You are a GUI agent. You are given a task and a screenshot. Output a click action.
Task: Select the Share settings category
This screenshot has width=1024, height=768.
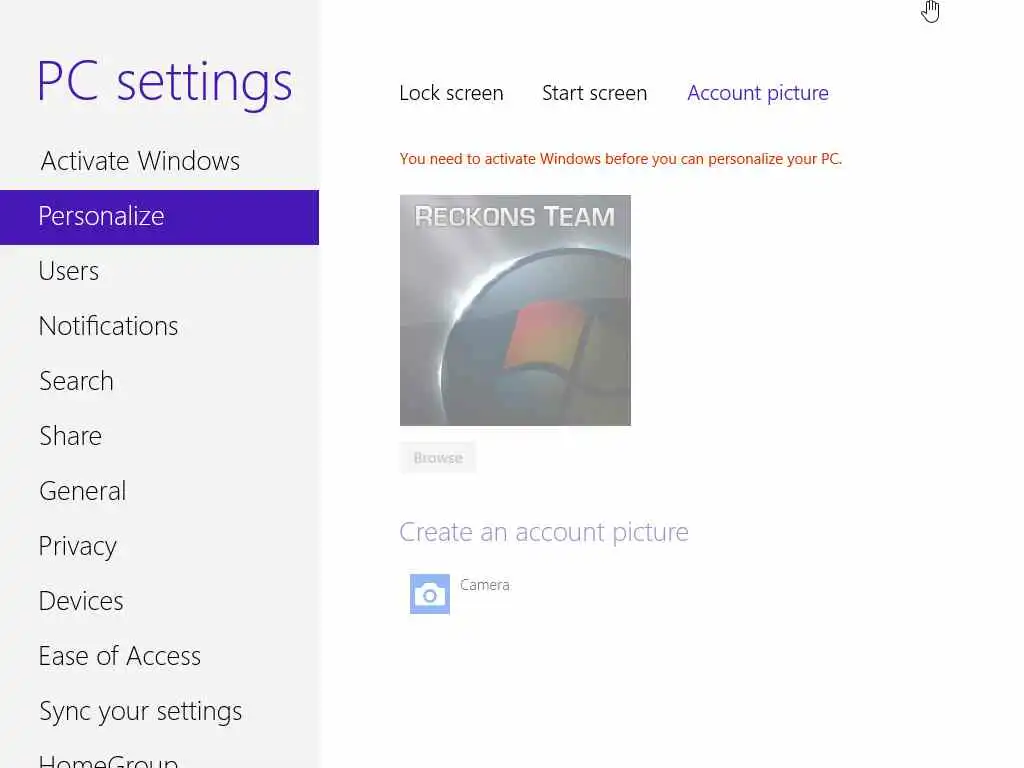coord(70,436)
